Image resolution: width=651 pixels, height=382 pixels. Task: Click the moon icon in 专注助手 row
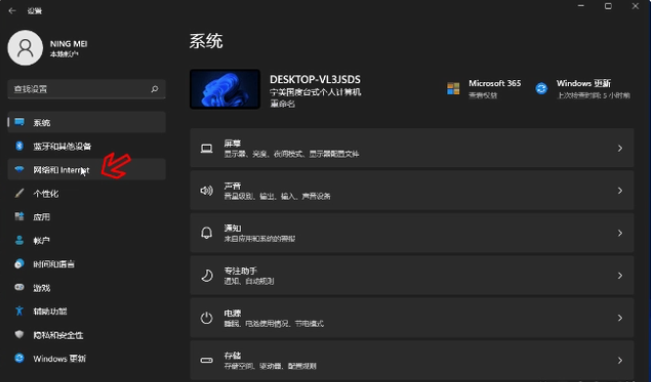point(206,275)
